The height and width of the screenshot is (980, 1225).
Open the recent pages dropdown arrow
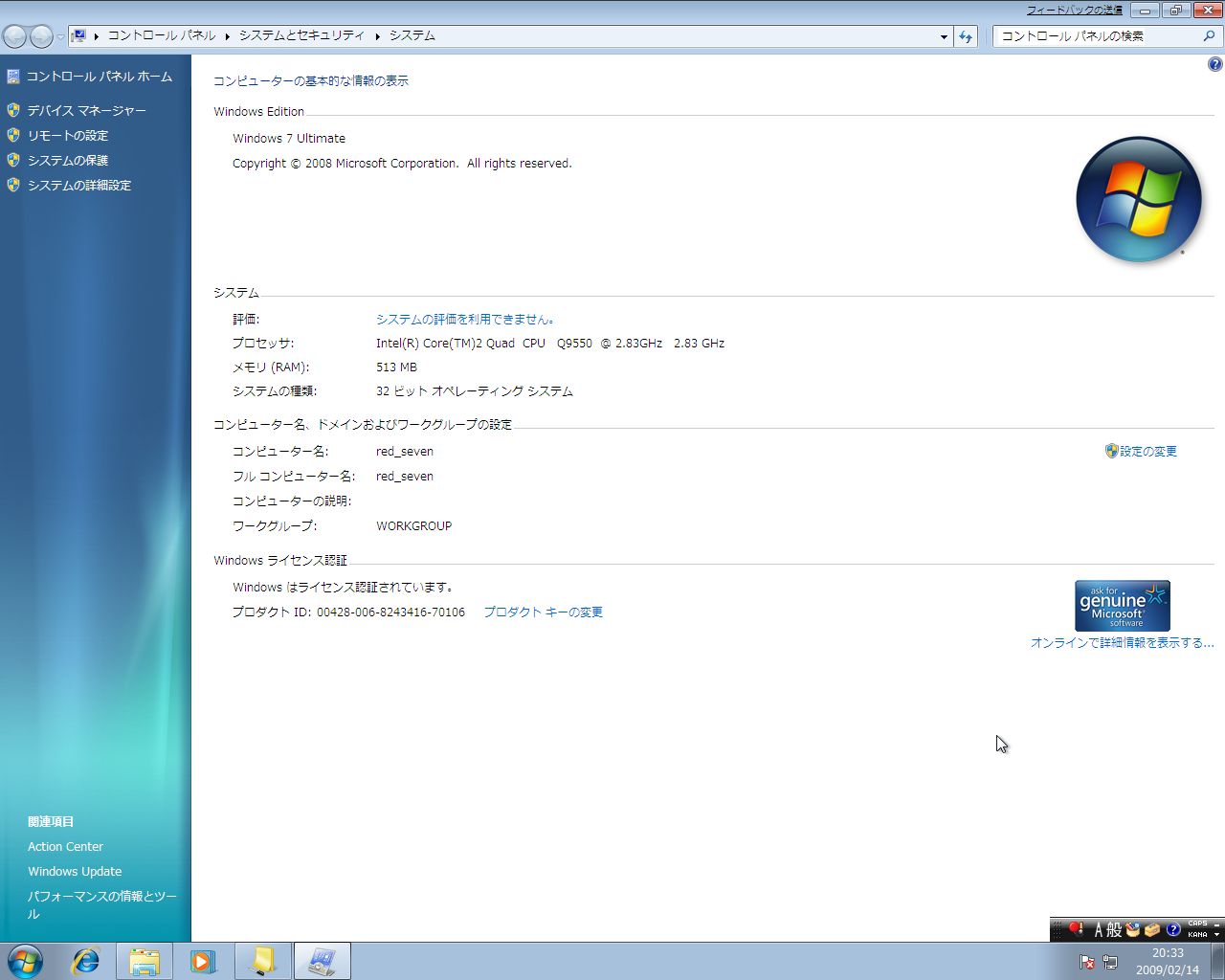coord(60,37)
